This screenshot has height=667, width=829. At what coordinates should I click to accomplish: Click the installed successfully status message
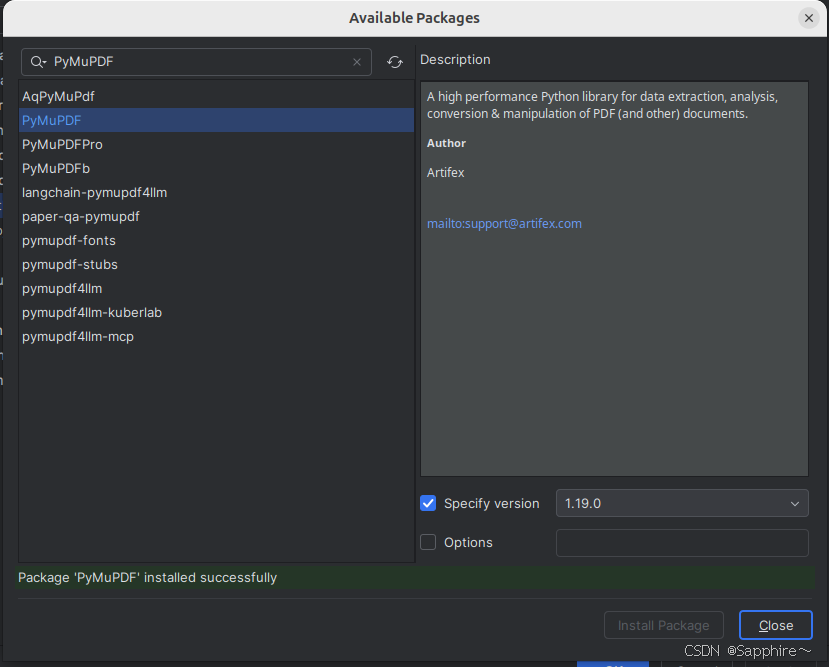[x=148, y=578]
